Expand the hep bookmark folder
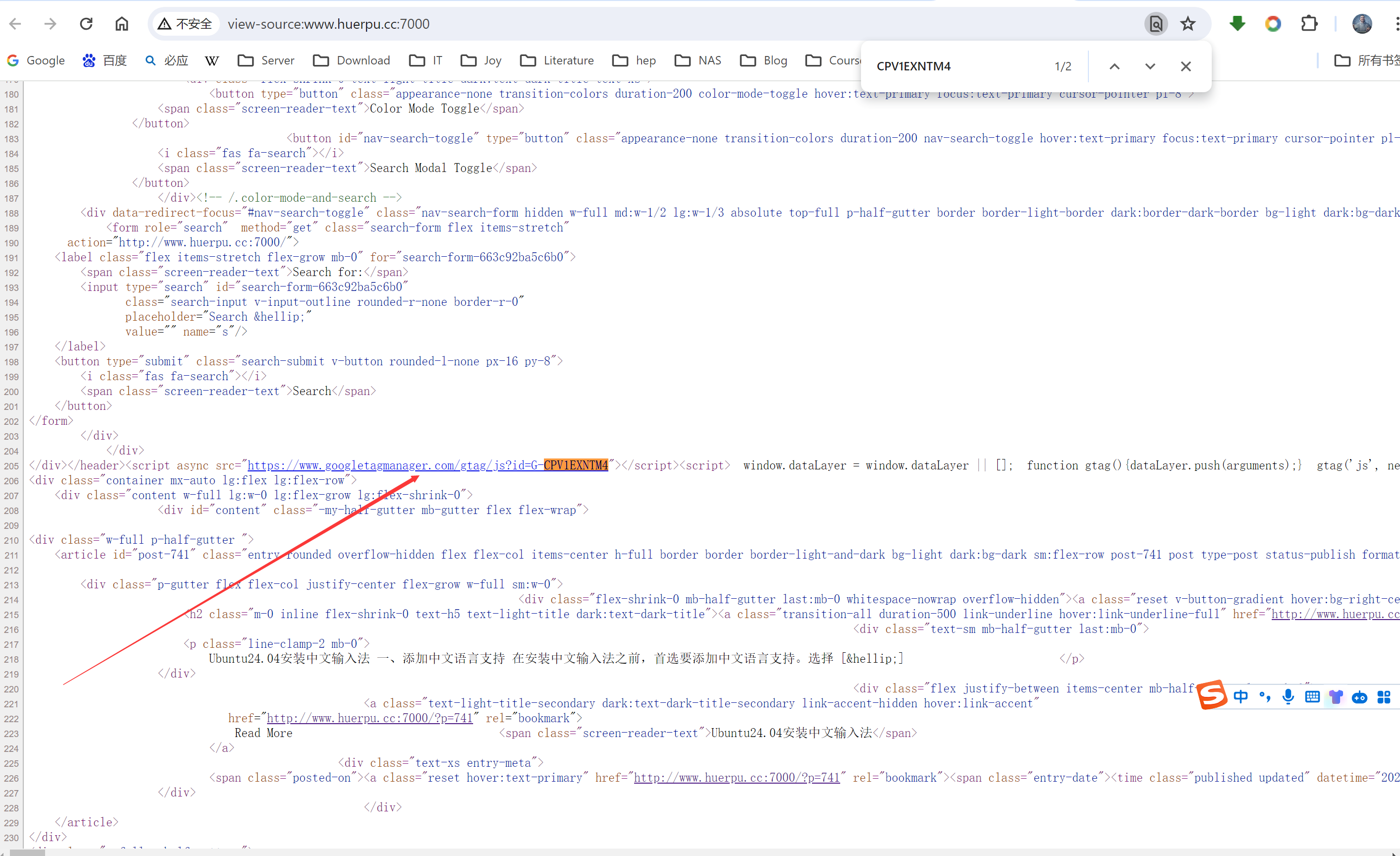The height and width of the screenshot is (856, 1400). pyautogui.click(x=634, y=60)
